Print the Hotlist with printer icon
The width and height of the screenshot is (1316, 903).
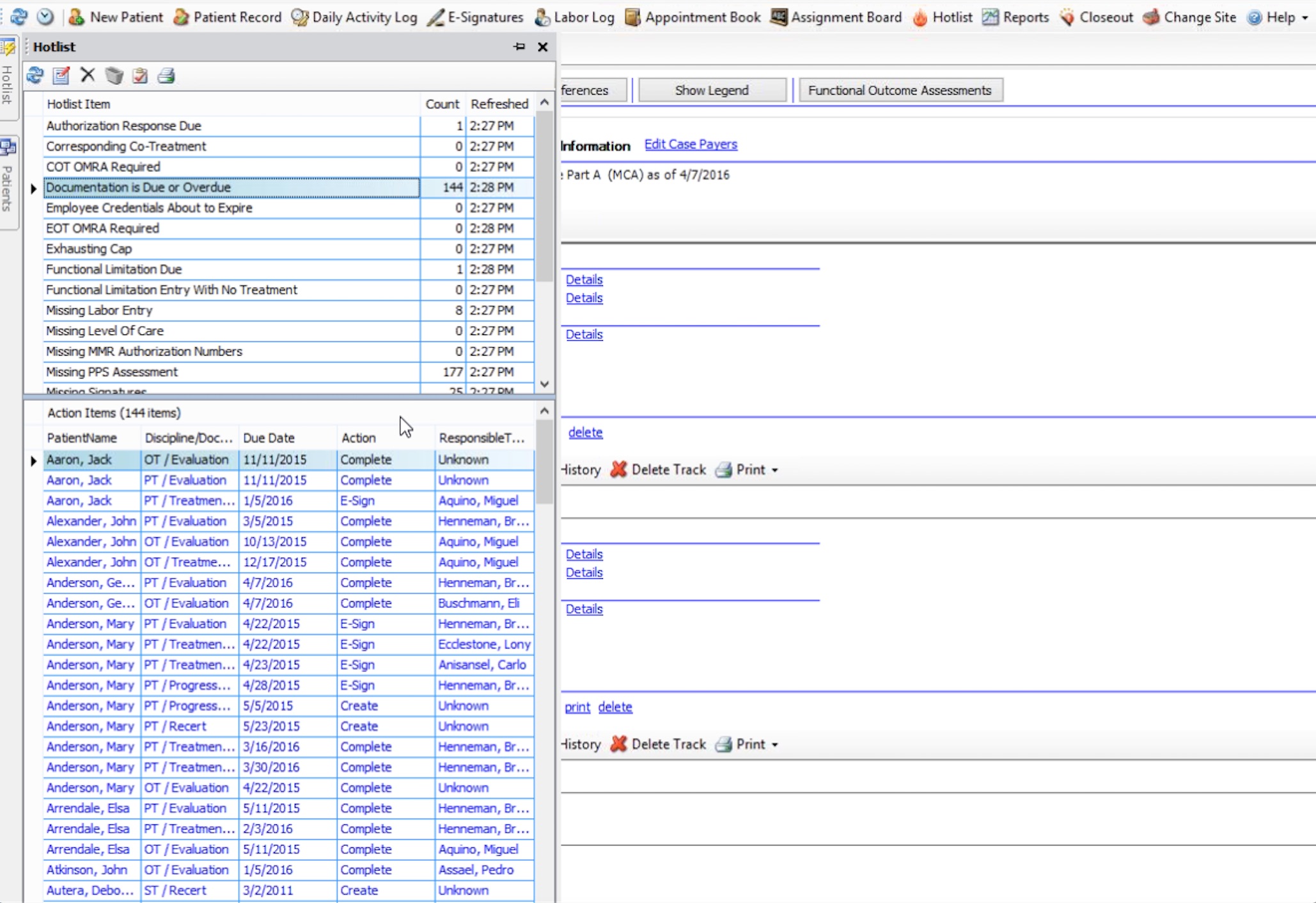point(166,75)
